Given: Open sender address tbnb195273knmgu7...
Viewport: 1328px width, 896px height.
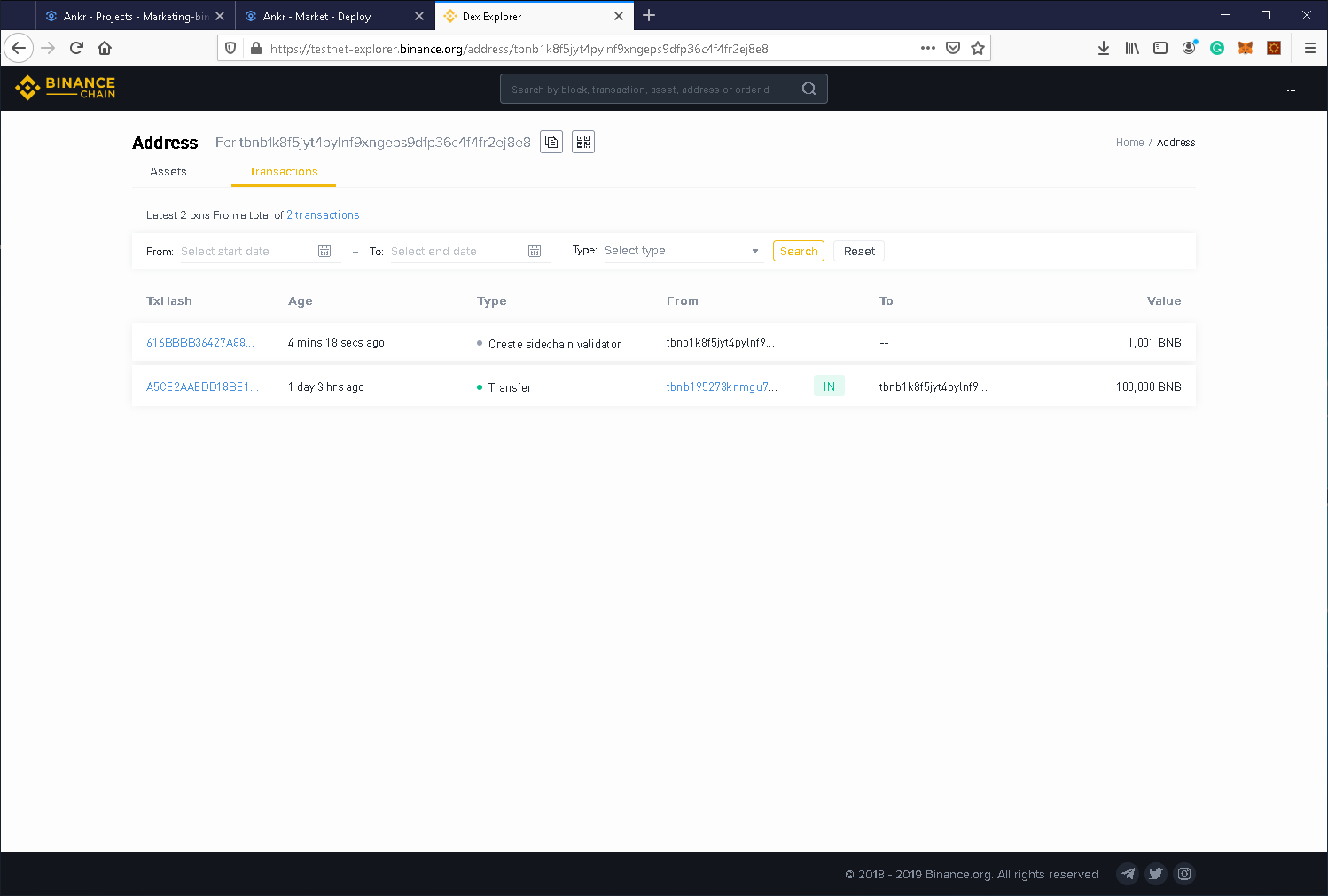Looking at the screenshot, I should tap(722, 386).
